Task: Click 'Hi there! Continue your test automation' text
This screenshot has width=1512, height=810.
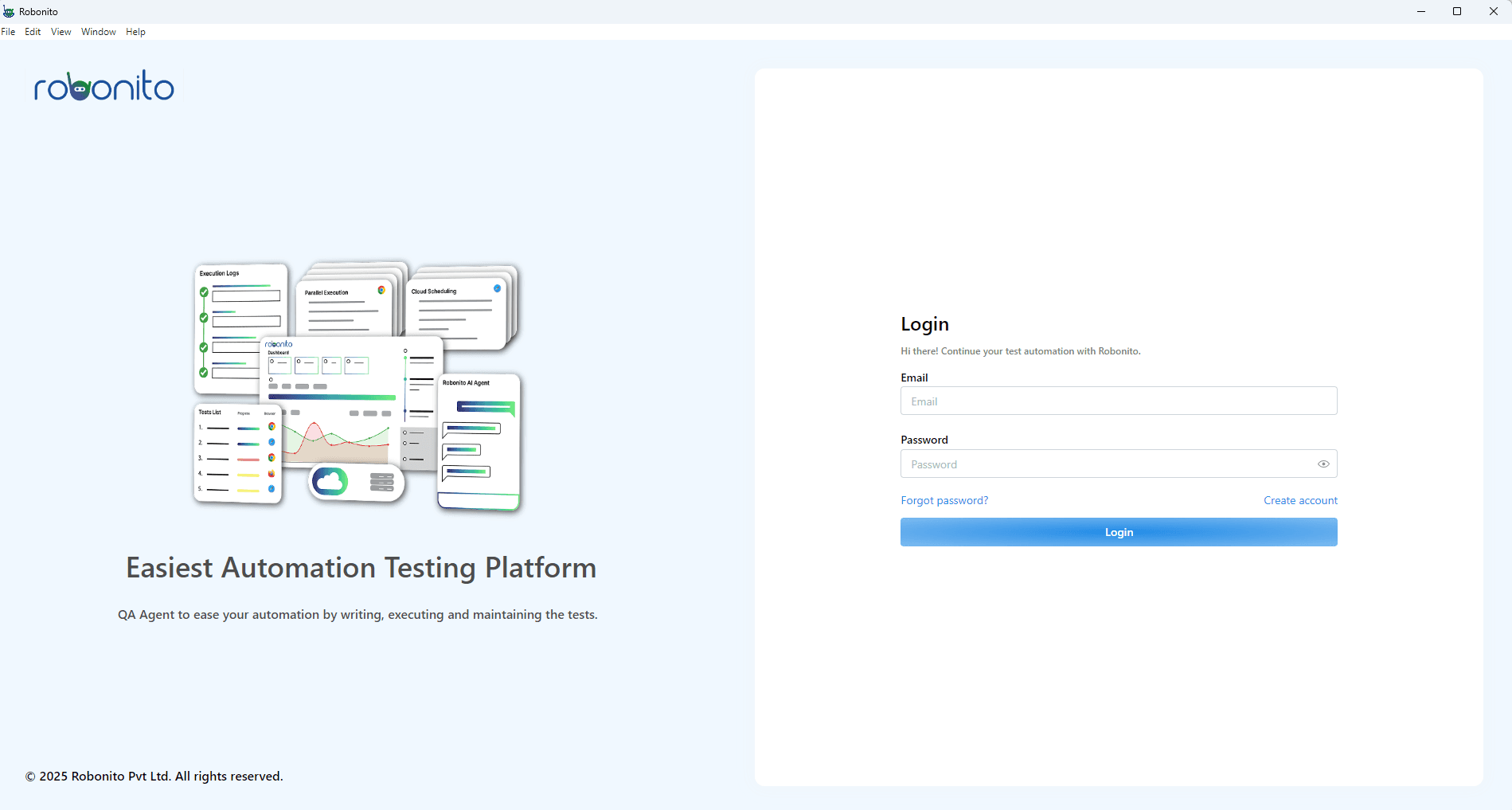Action: [1020, 351]
